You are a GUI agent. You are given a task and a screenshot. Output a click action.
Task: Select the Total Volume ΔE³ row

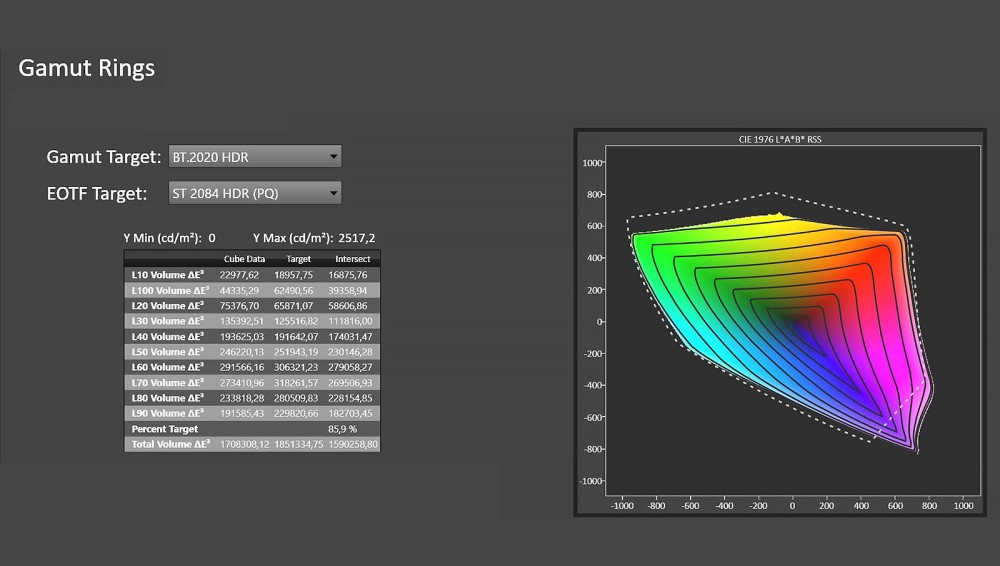[x=252, y=444]
